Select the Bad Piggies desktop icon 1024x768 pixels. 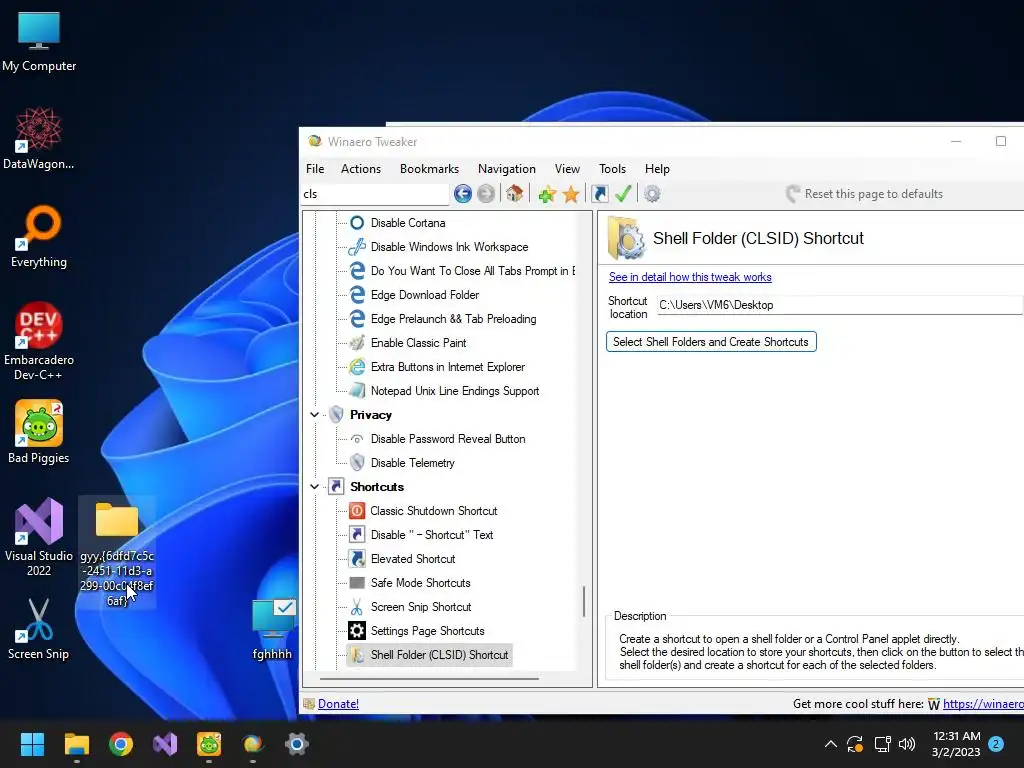(x=39, y=432)
